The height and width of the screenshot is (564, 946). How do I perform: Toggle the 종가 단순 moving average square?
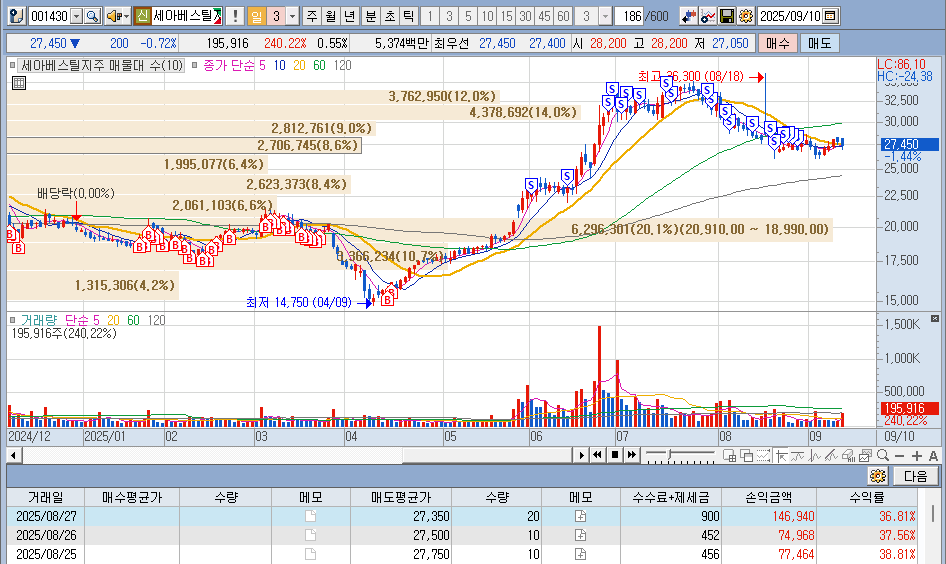(x=194, y=65)
